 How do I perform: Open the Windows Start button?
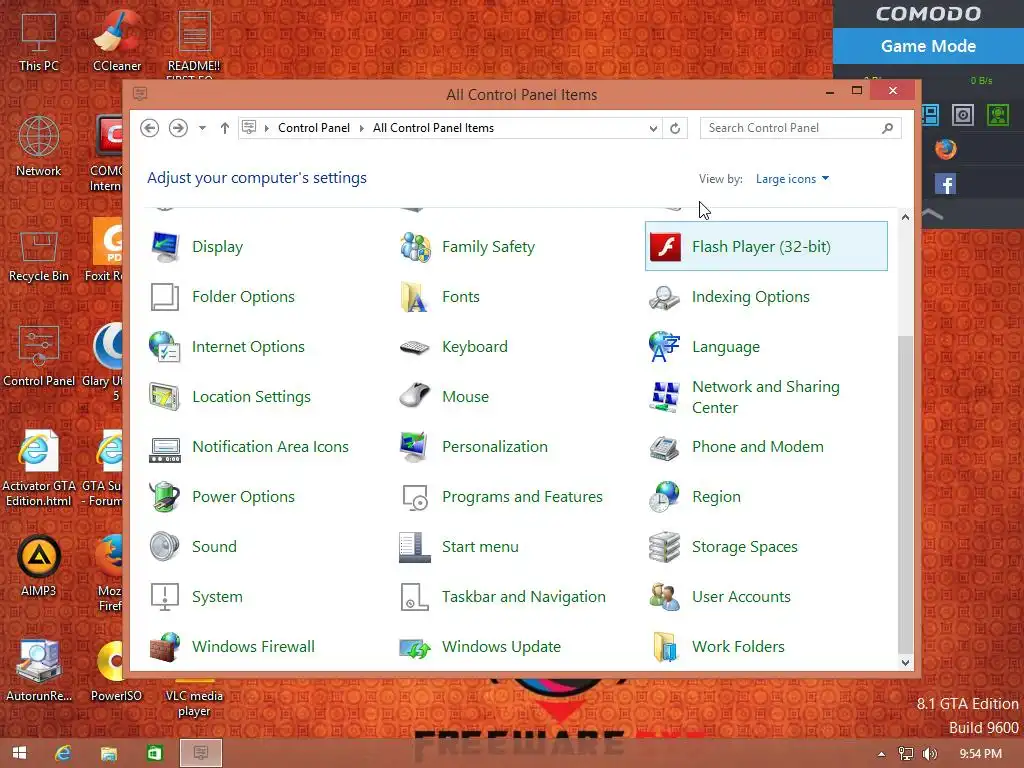point(20,753)
